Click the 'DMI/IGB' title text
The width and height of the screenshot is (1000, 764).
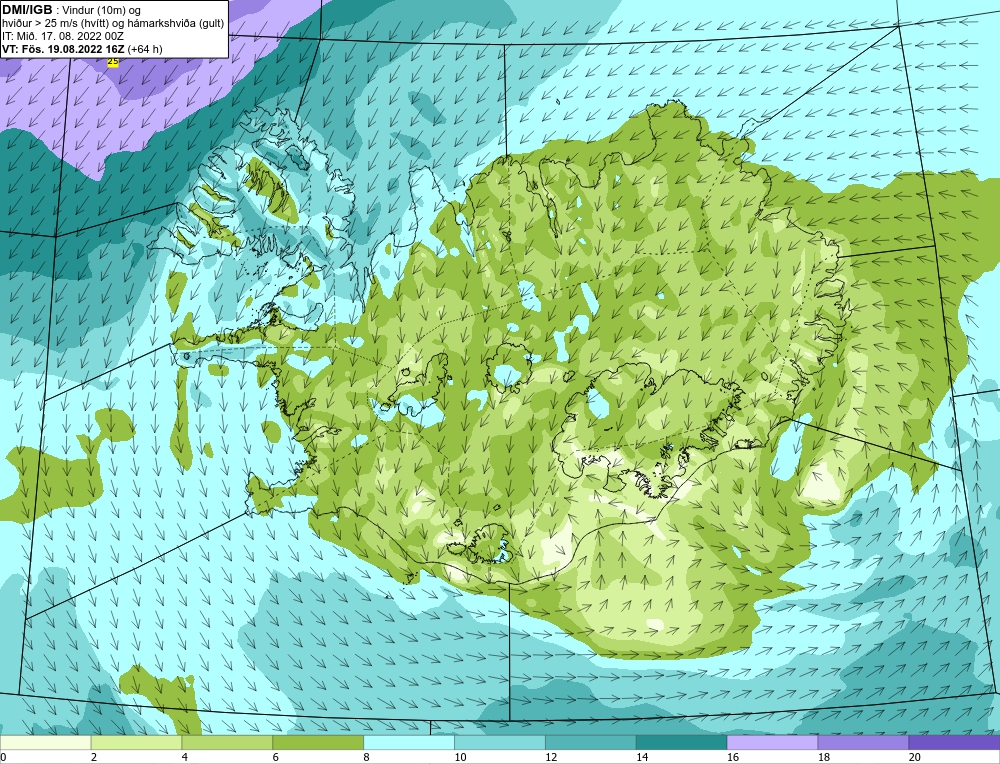27,10
